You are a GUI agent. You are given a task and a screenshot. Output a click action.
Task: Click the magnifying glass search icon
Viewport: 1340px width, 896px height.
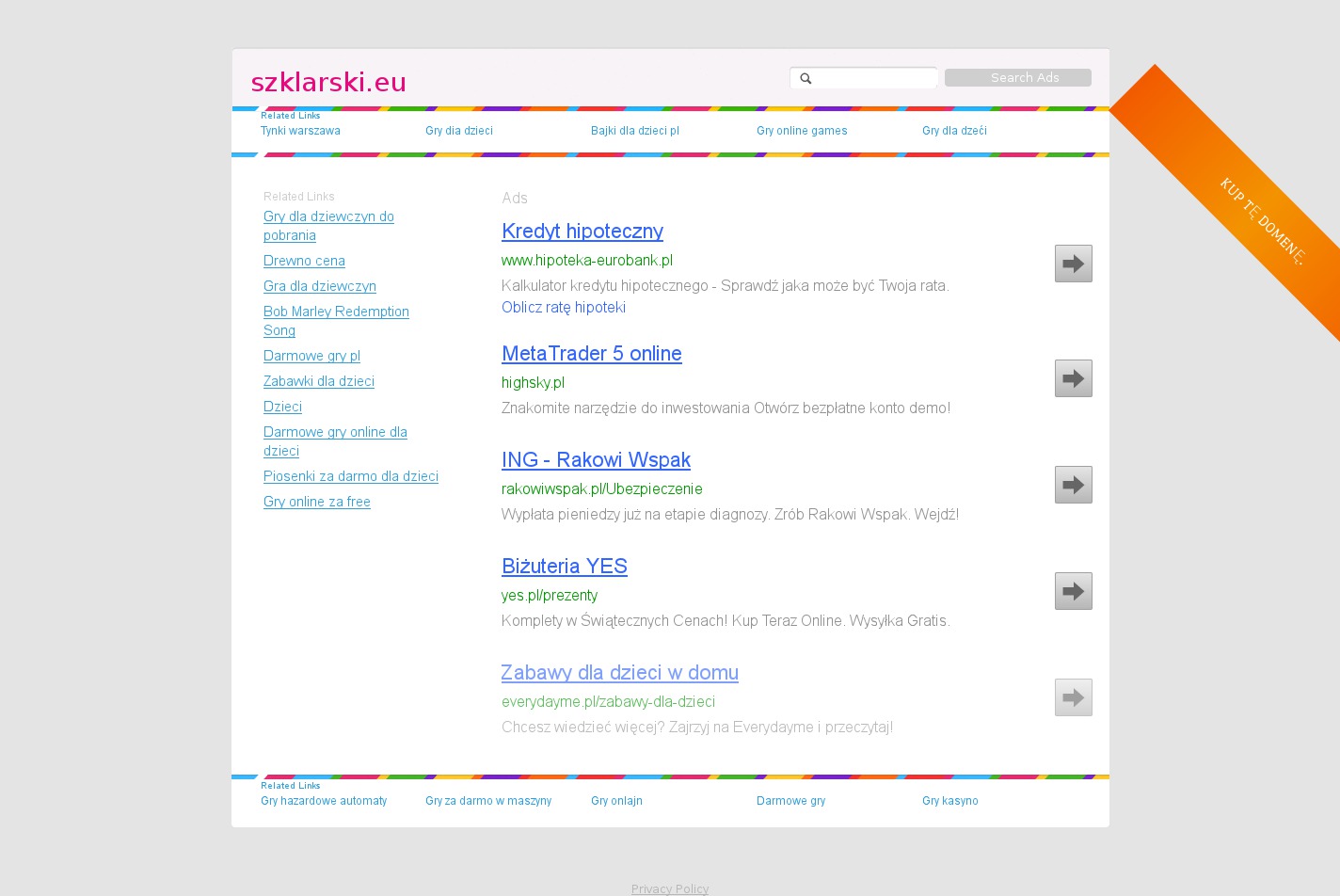806,78
